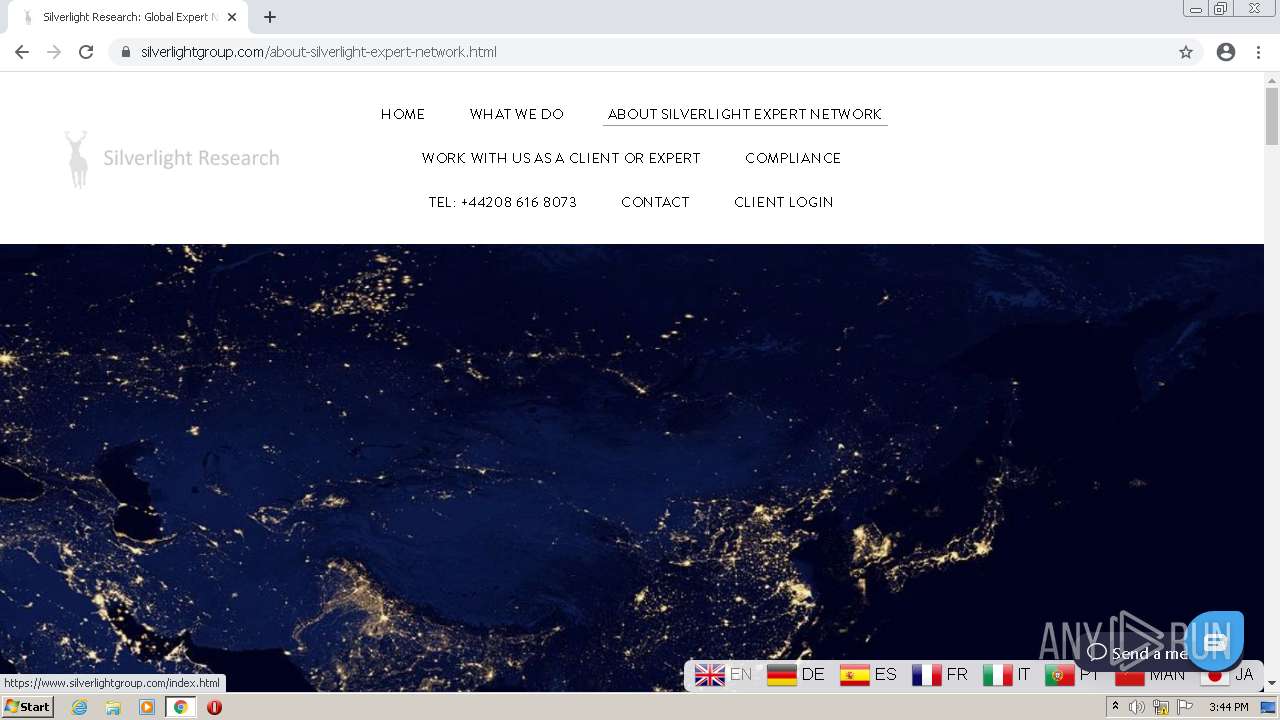1280x720 pixels.
Task: Open Chrome's three-dot menu
Action: (1258, 52)
